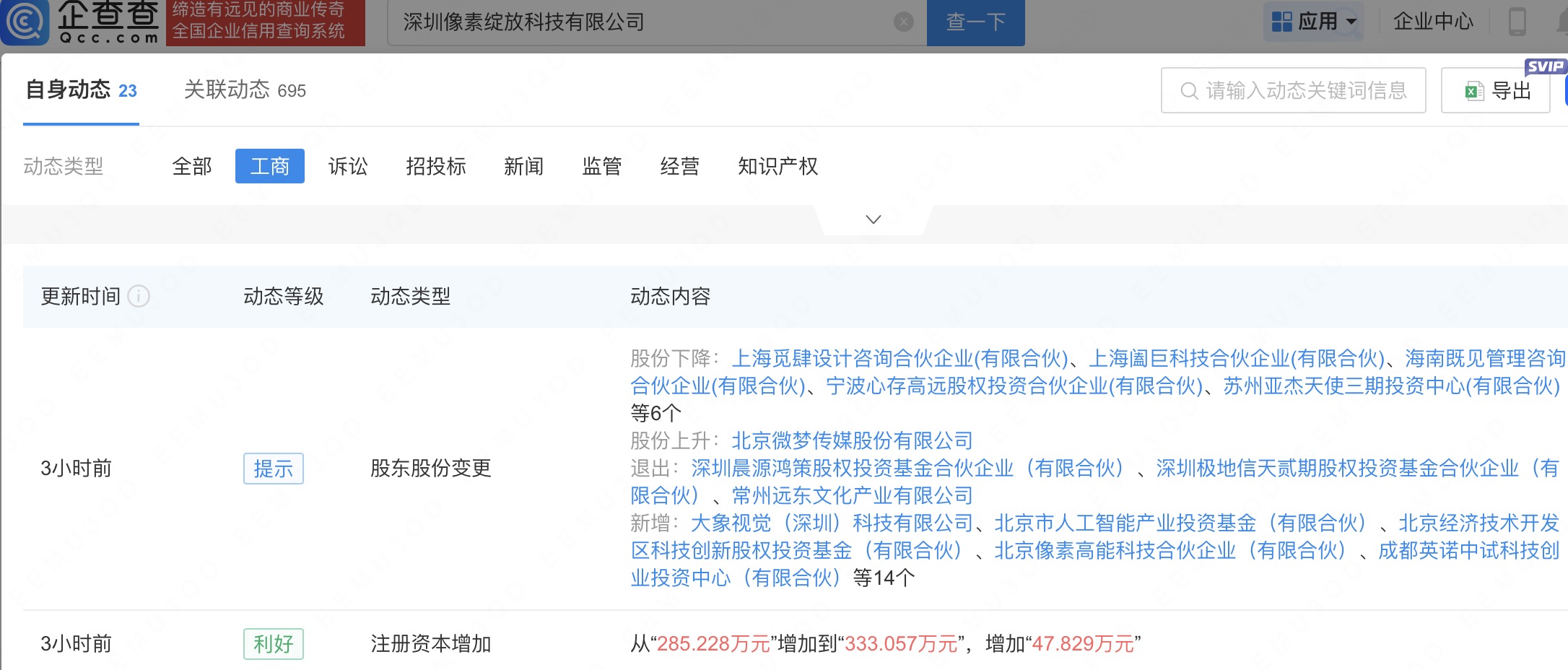This screenshot has height=670, width=1568.
Task: Expand the filter panel chevron
Action: [874, 219]
